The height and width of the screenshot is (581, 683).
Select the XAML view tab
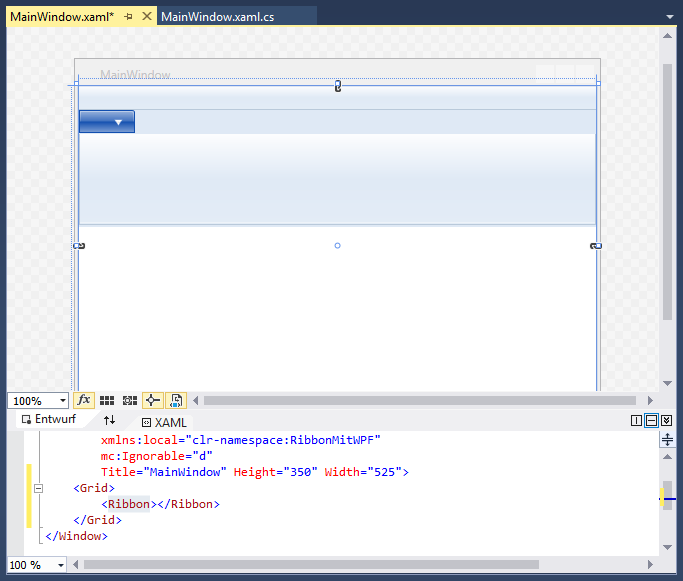(164, 422)
